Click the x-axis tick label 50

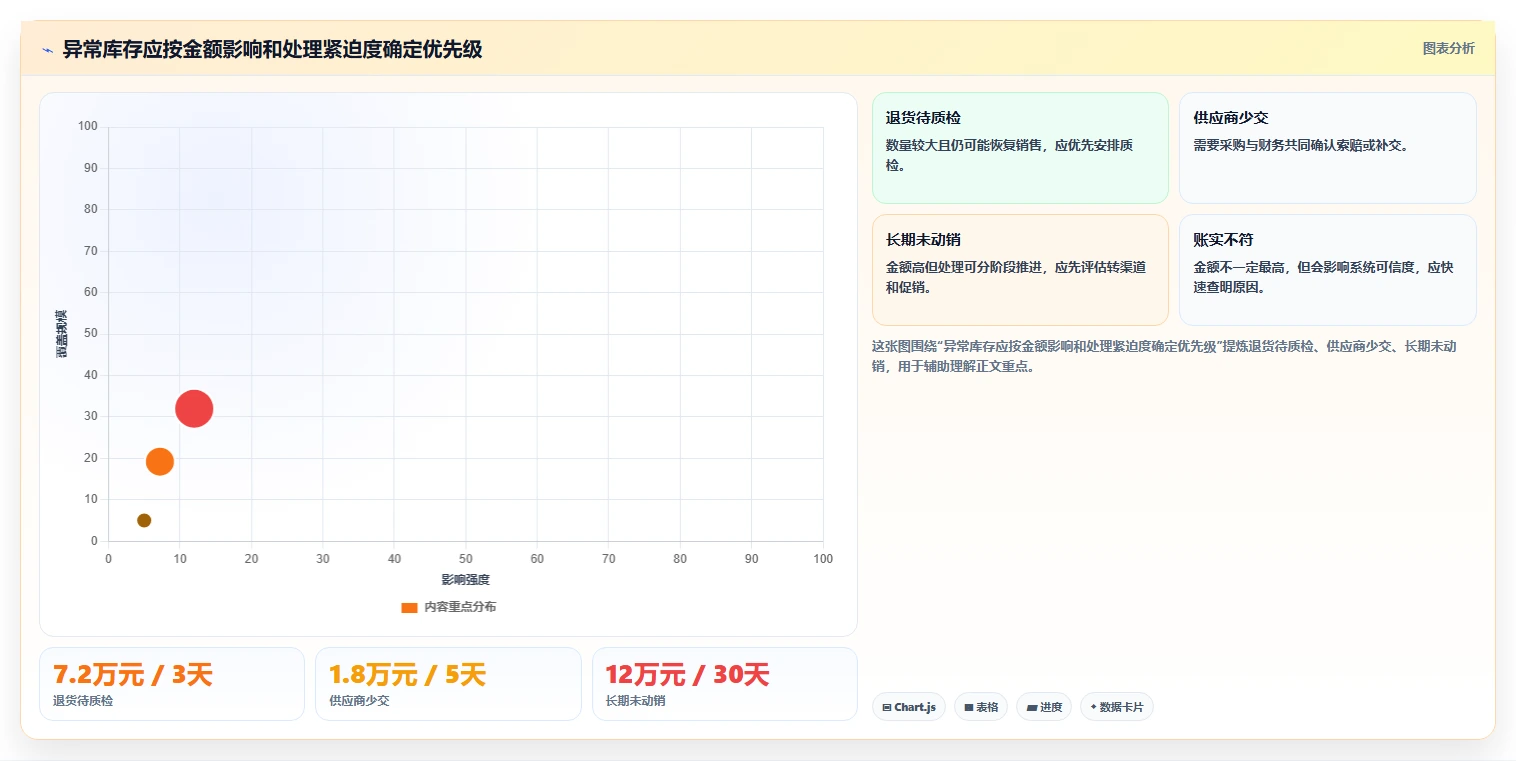tap(466, 559)
